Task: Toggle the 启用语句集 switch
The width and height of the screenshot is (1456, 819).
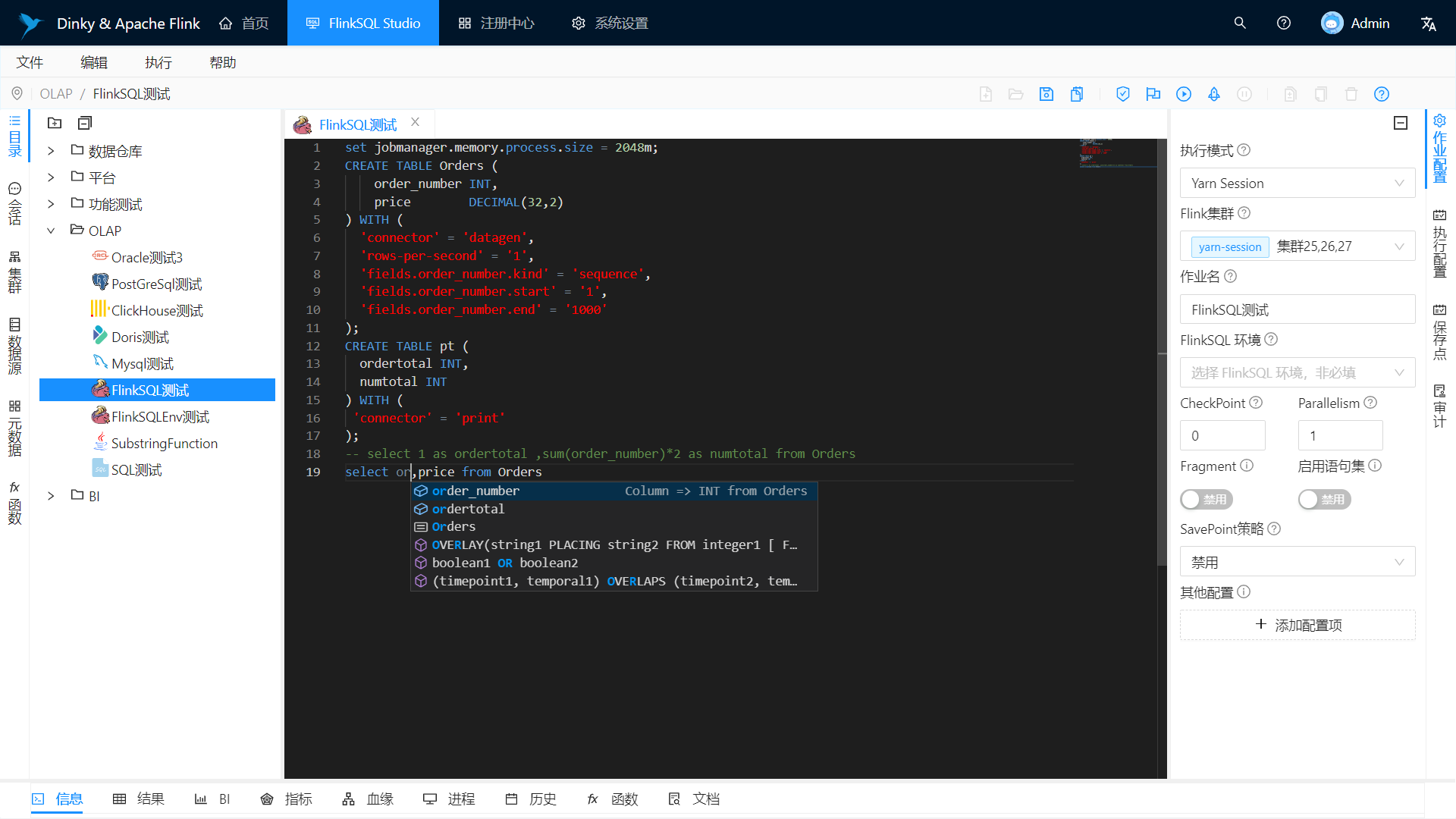Action: [x=1325, y=499]
